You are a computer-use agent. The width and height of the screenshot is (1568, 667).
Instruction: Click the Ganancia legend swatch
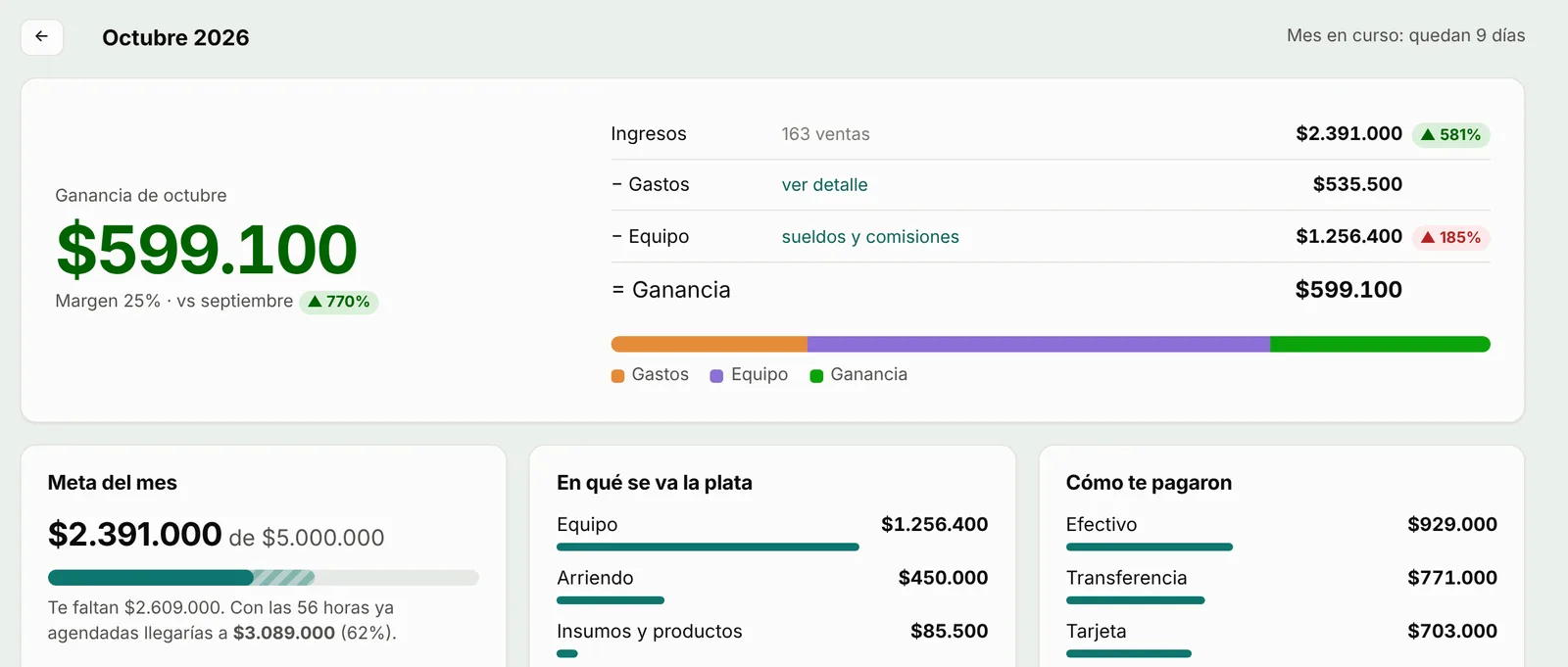click(x=816, y=376)
